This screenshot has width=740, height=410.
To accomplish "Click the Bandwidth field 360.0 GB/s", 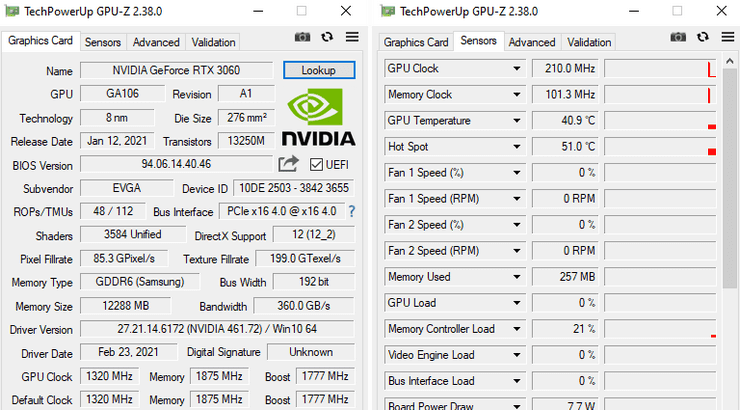I will (304, 306).
